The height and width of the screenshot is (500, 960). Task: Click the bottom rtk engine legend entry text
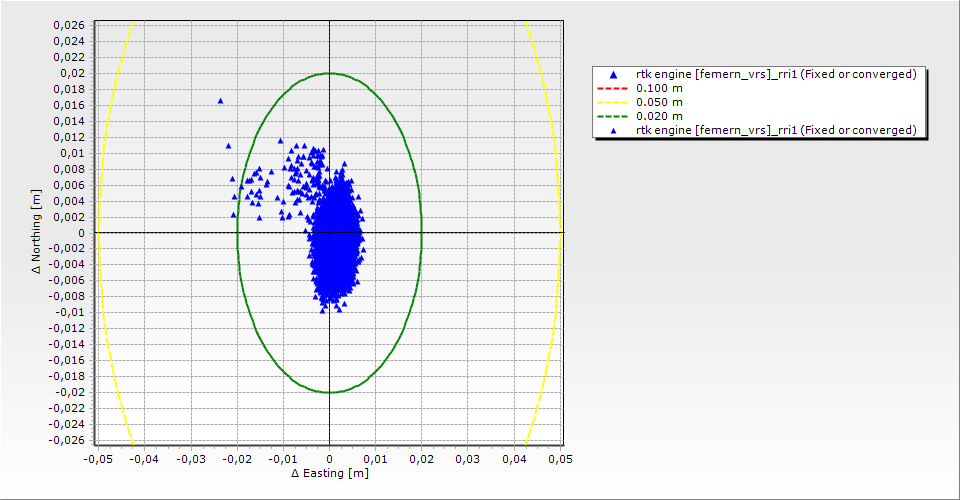(776, 131)
